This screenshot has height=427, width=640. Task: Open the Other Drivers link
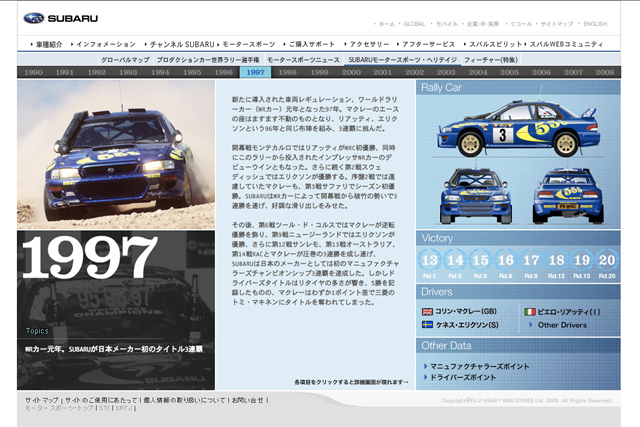coord(562,325)
